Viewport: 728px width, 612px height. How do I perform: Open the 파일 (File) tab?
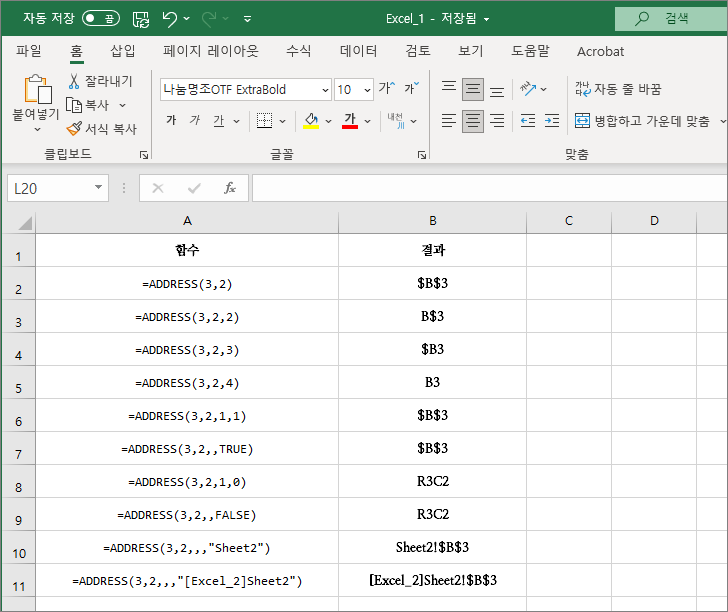pyautogui.click(x=29, y=51)
